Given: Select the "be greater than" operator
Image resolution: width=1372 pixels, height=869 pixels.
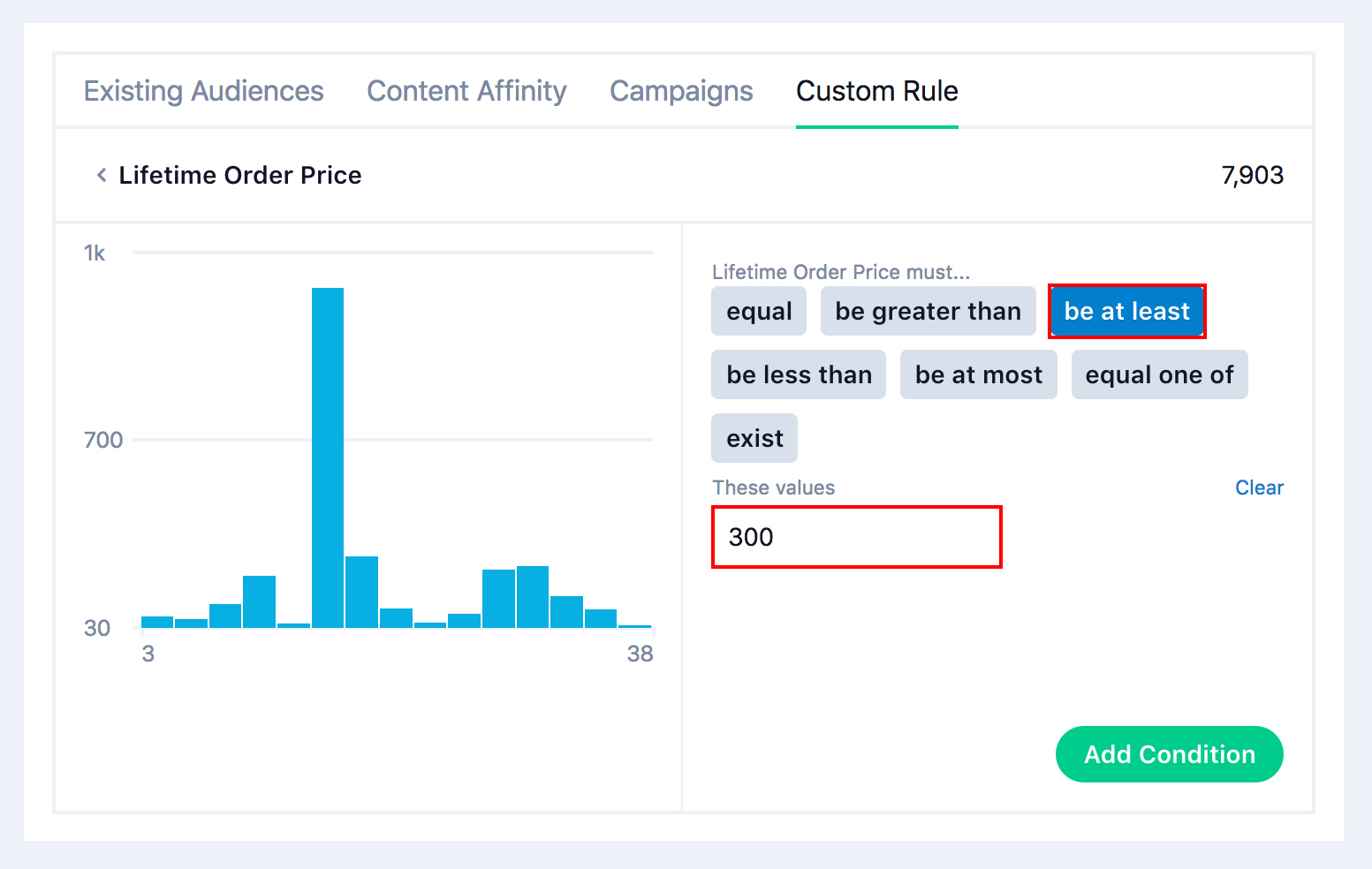Looking at the screenshot, I should coord(928,311).
